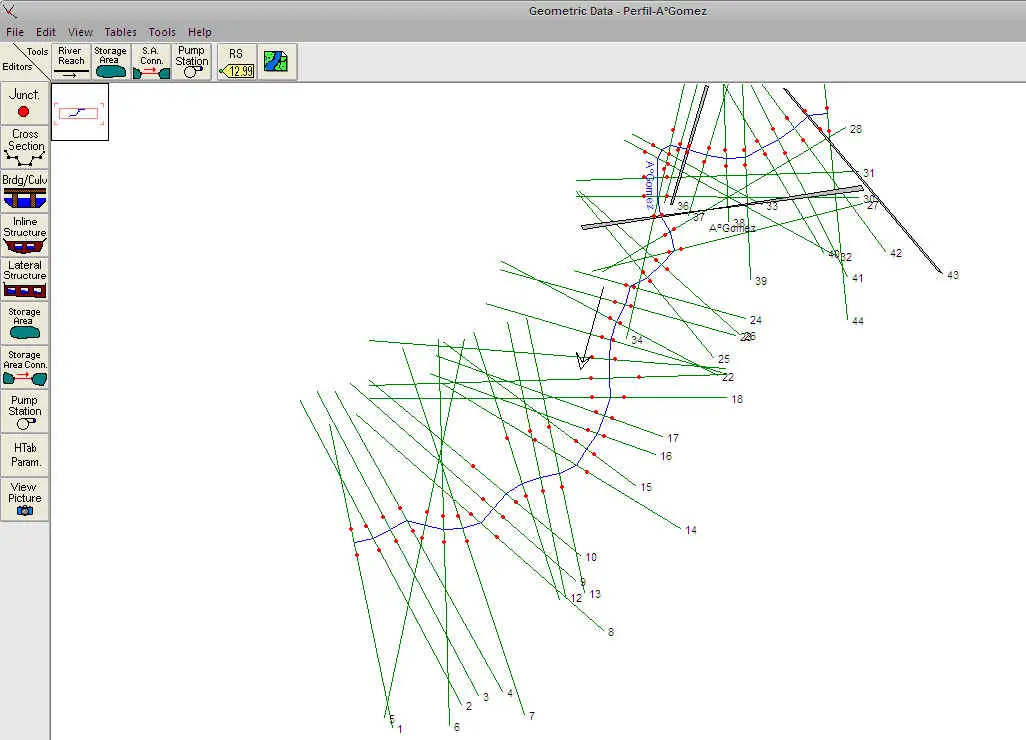Open the HTab Param. editor

[24, 455]
